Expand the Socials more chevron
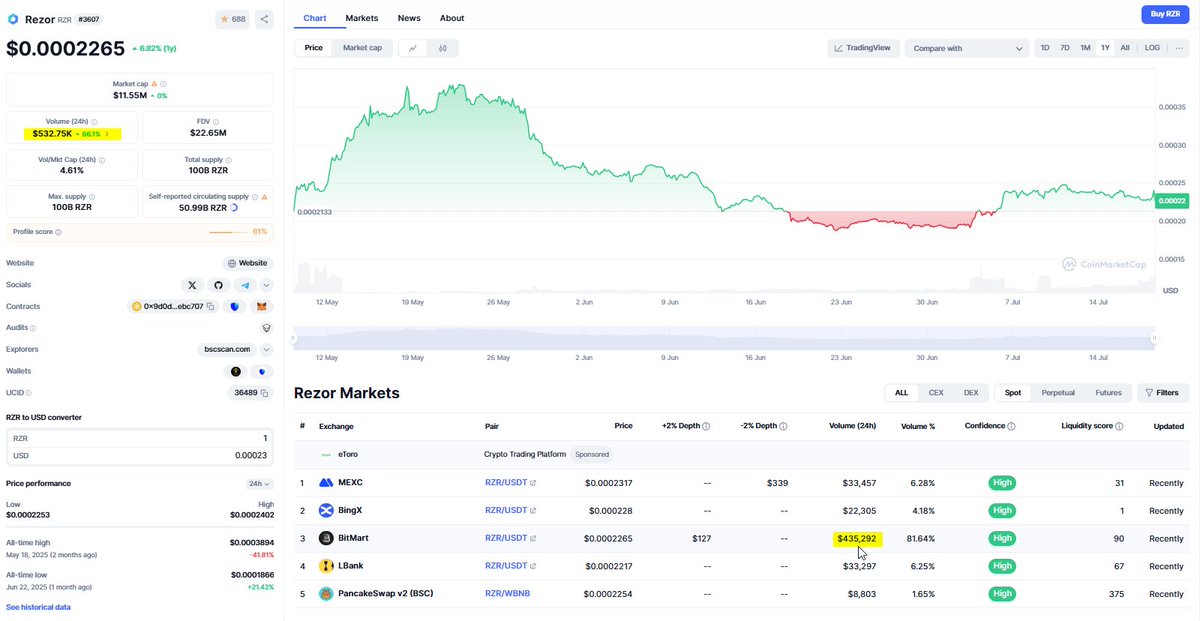Viewport: 1200px width, 621px height. [x=266, y=285]
